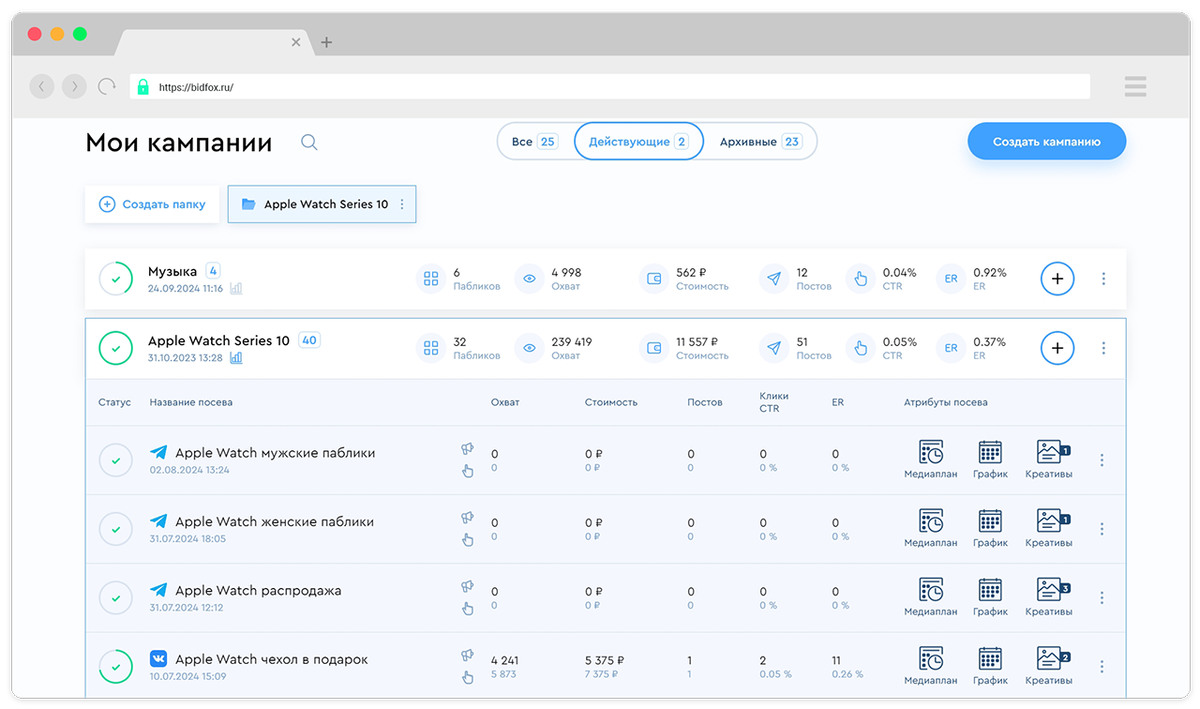Click the search magnifier next to Мои кампании

click(309, 142)
